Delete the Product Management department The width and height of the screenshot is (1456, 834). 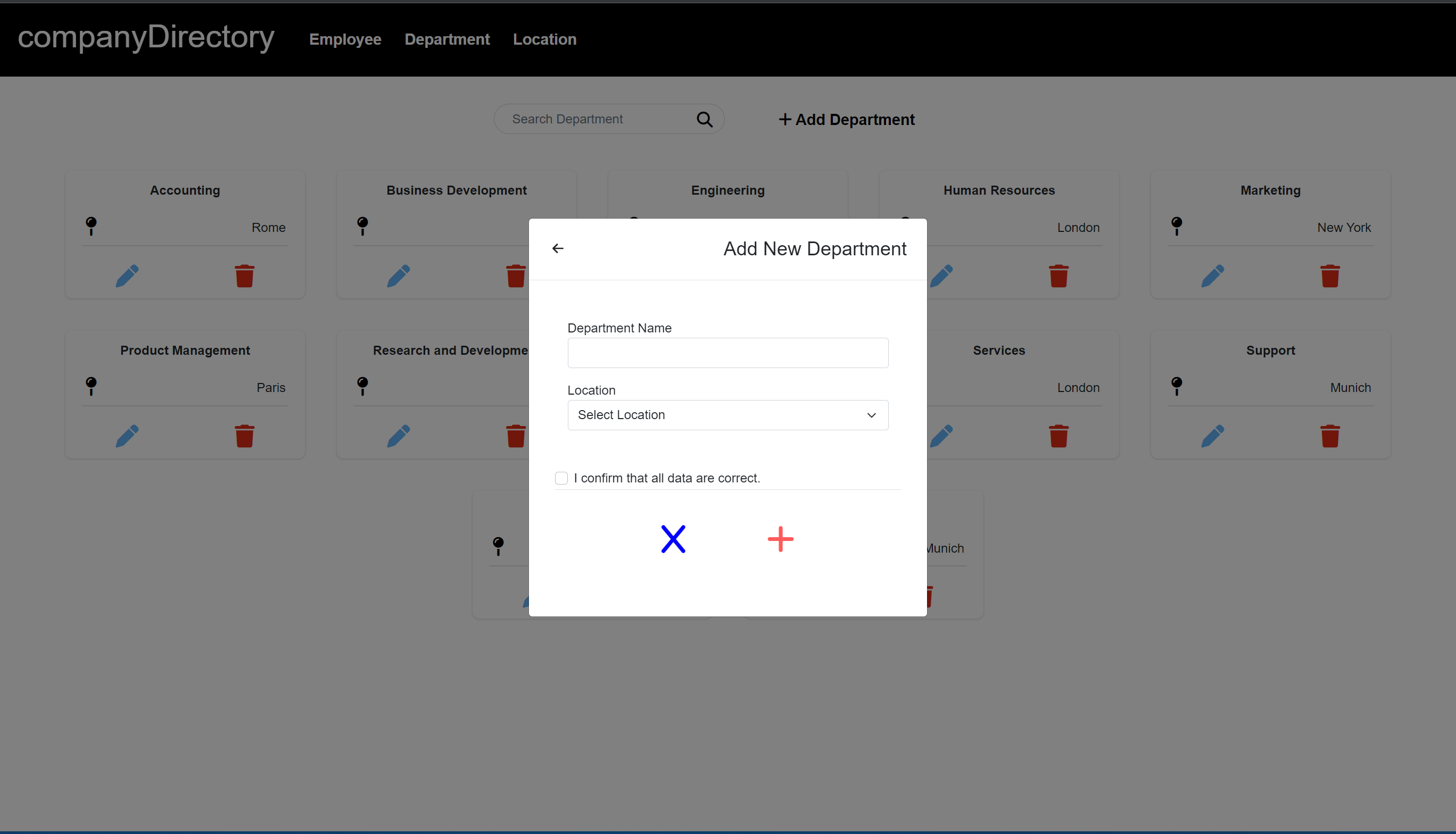tap(244, 436)
